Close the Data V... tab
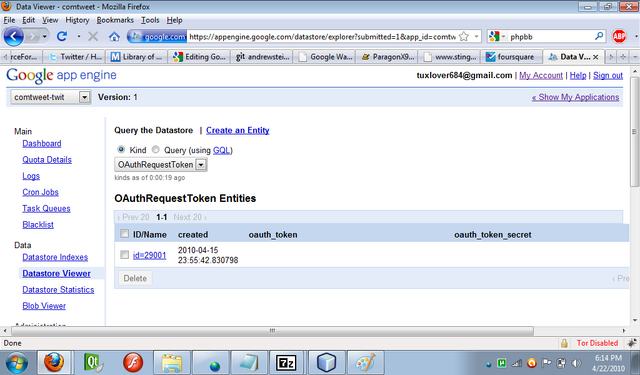 click(596, 57)
